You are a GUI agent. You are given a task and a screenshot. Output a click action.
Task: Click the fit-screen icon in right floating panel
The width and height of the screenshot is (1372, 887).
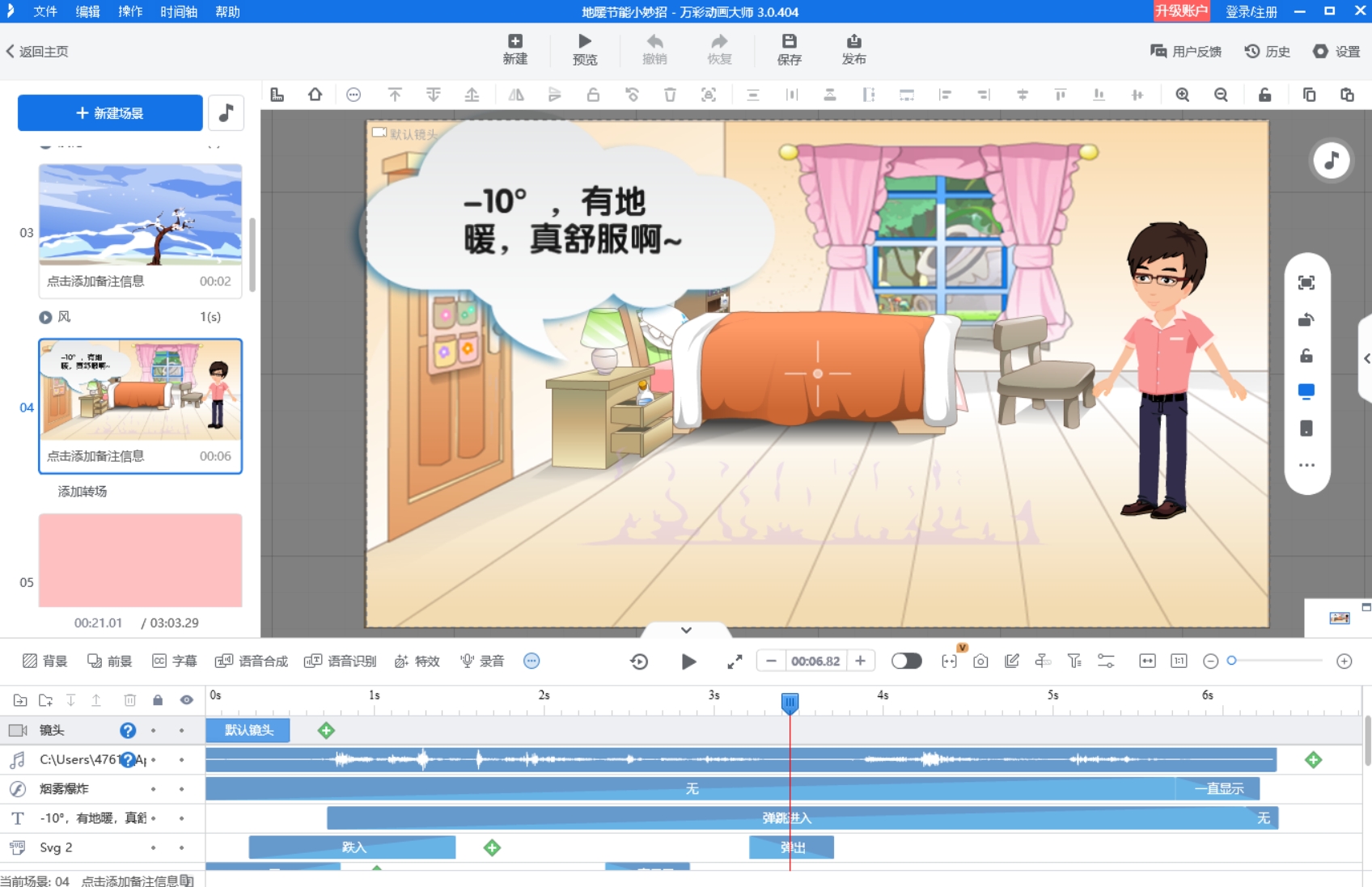pyautogui.click(x=1306, y=282)
